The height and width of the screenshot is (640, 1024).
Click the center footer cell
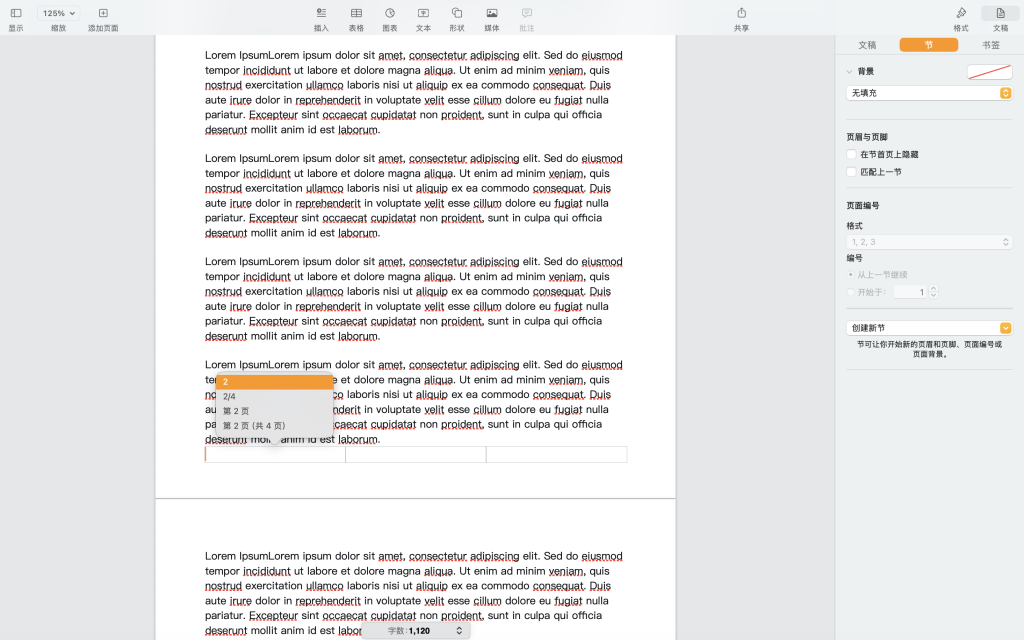pos(415,455)
